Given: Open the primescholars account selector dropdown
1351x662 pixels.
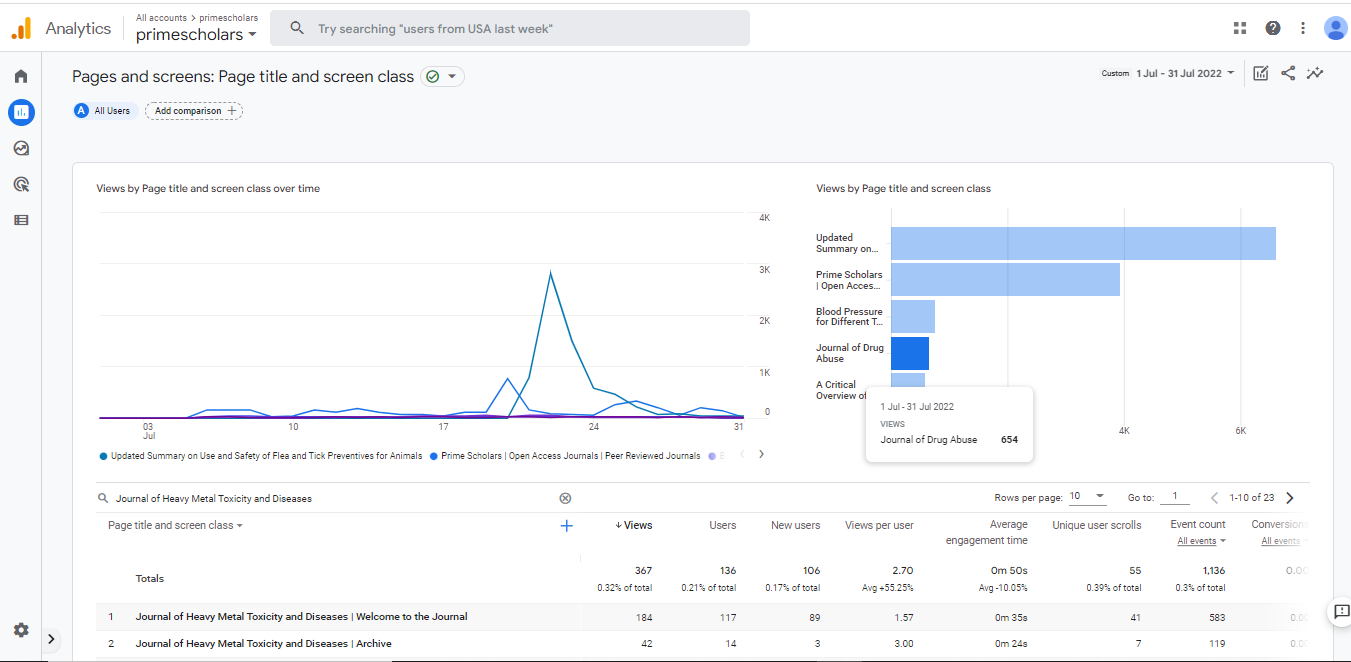Looking at the screenshot, I should pos(196,34).
